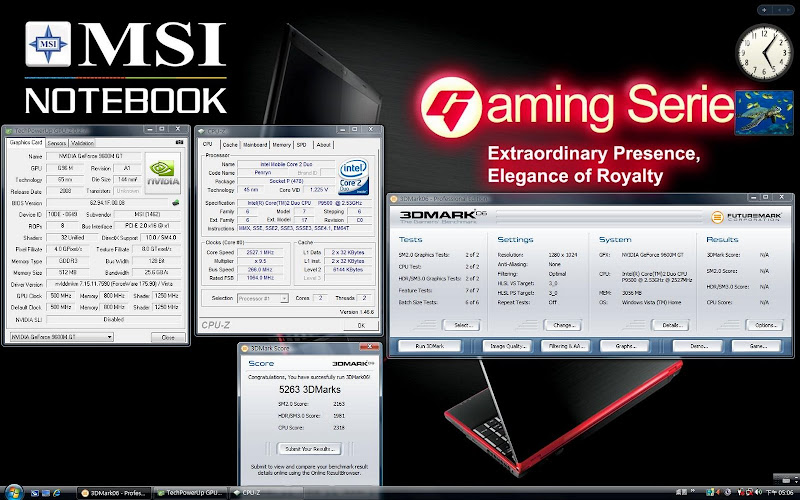Click the OS value Windows Vista Home
The height and width of the screenshot is (500, 800).
(x=652, y=303)
